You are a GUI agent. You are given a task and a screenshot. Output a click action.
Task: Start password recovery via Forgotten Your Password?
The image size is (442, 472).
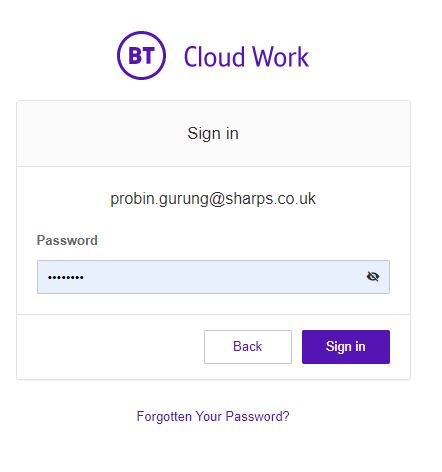pos(213,416)
